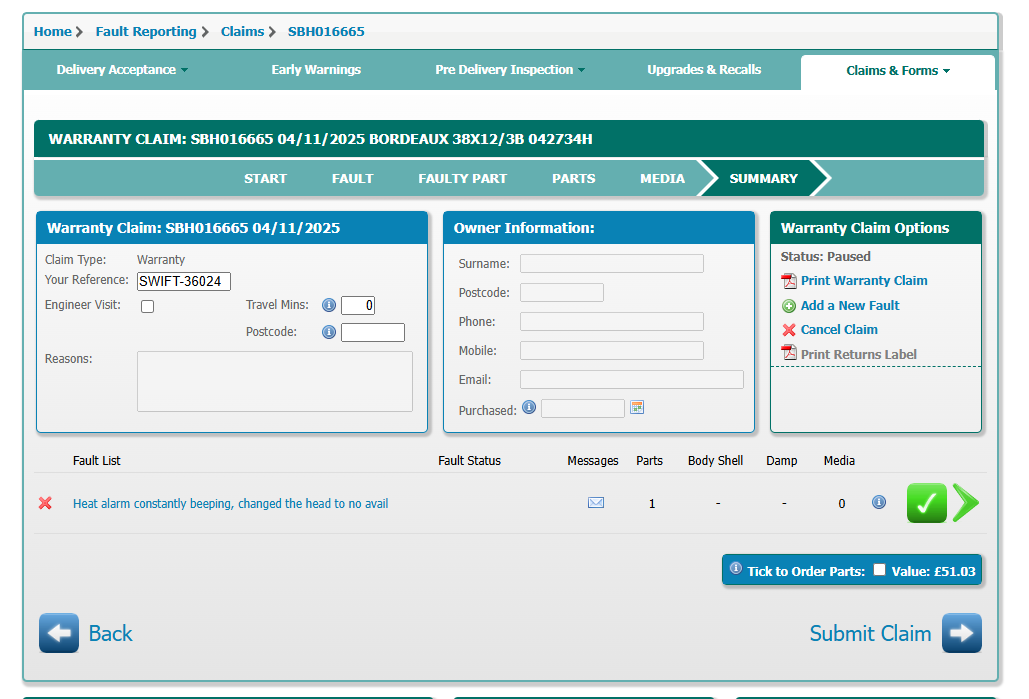The height and width of the screenshot is (699, 1029).
Task: Click the Status: Paused text
Action: (826, 257)
